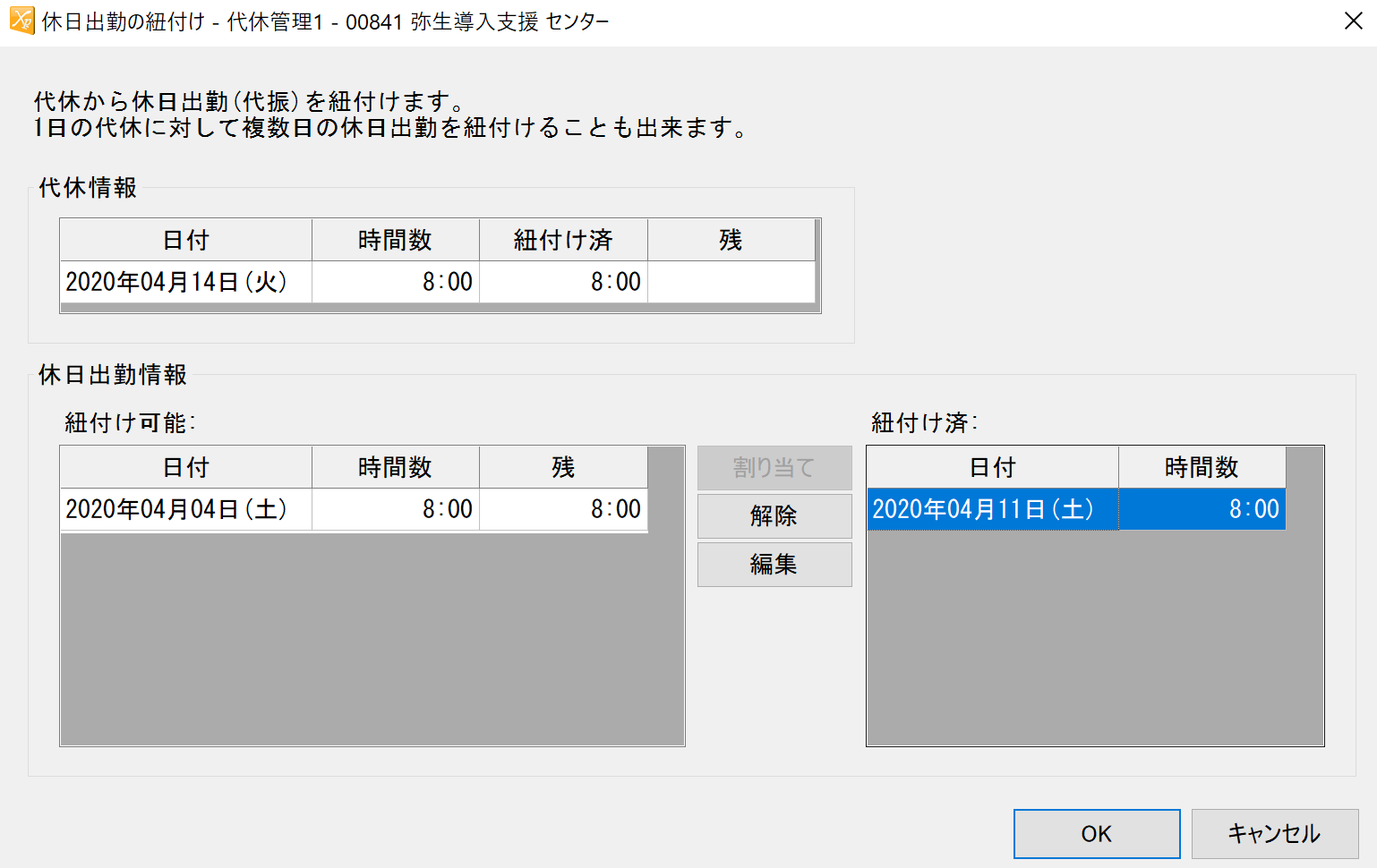The height and width of the screenshot is (868, 1377).
Task: Click 時間数 header in 紐付け可能 list
Action: (x=396, y=467)
